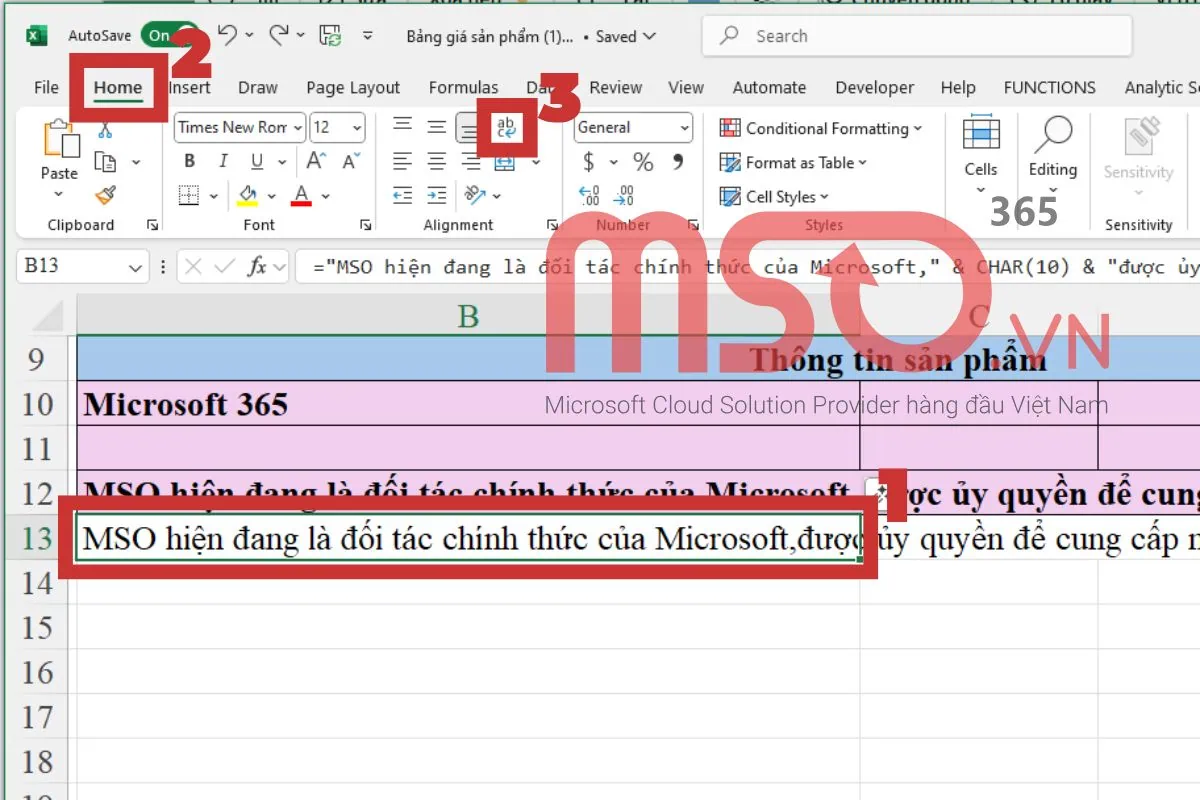
Task: Apply Comma Style icon
Action: pos(677,161)
